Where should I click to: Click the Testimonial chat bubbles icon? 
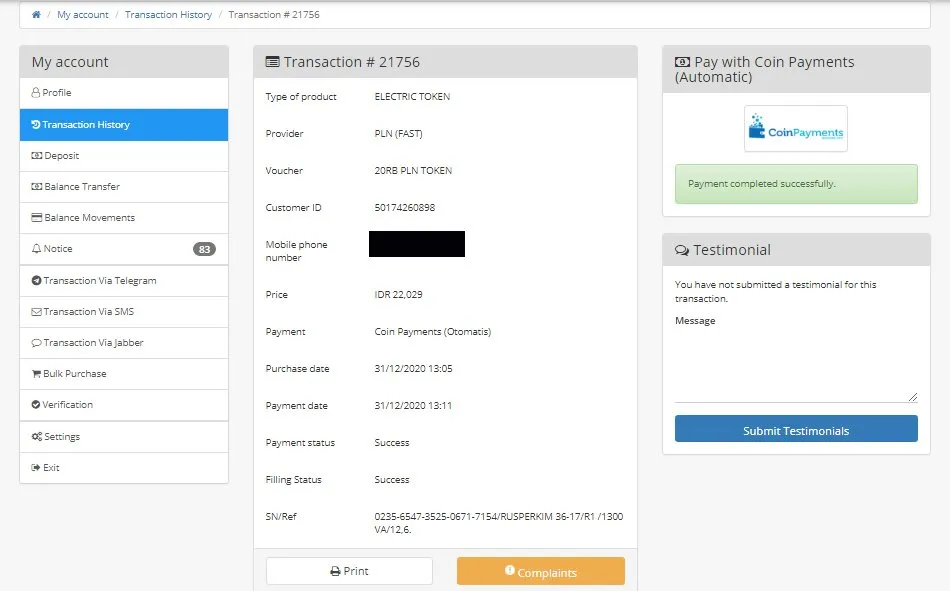(682, 250)
